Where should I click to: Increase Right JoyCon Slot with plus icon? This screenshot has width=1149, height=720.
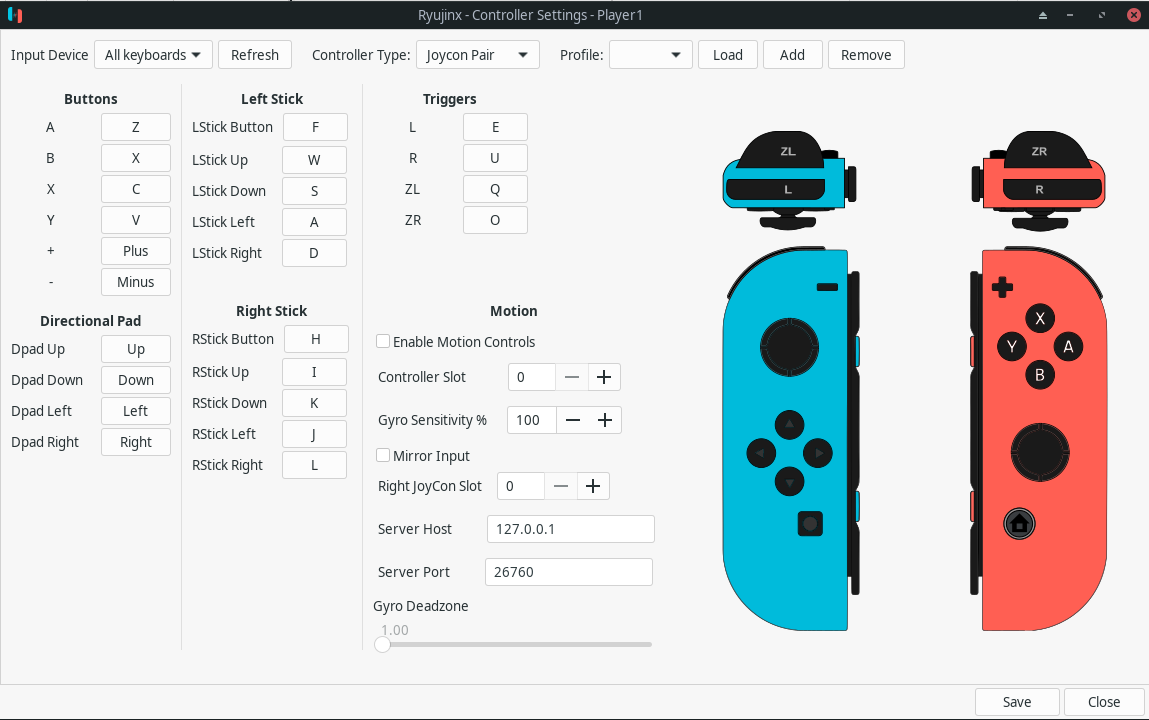pos(594,486)
